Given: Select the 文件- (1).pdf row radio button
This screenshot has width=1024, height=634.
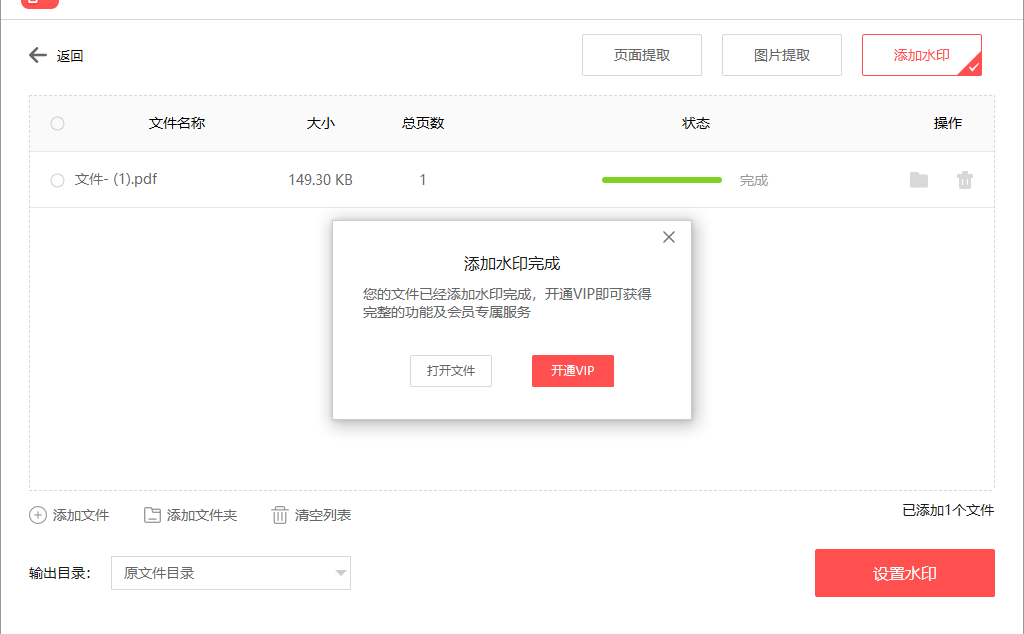Looking at the screenshot, I should tap(57, 180).
